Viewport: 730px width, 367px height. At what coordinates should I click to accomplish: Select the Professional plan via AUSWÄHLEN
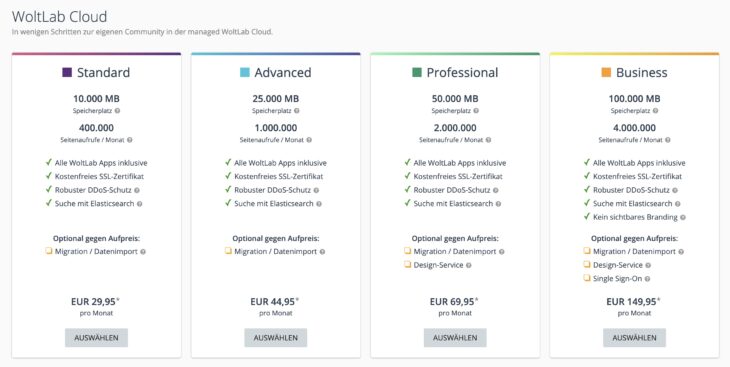coord(455,338)
